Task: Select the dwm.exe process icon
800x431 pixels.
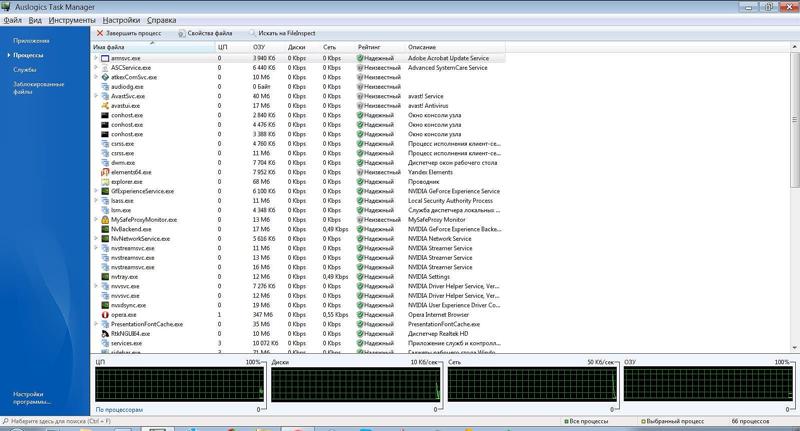Action: [x=105, y=163]
